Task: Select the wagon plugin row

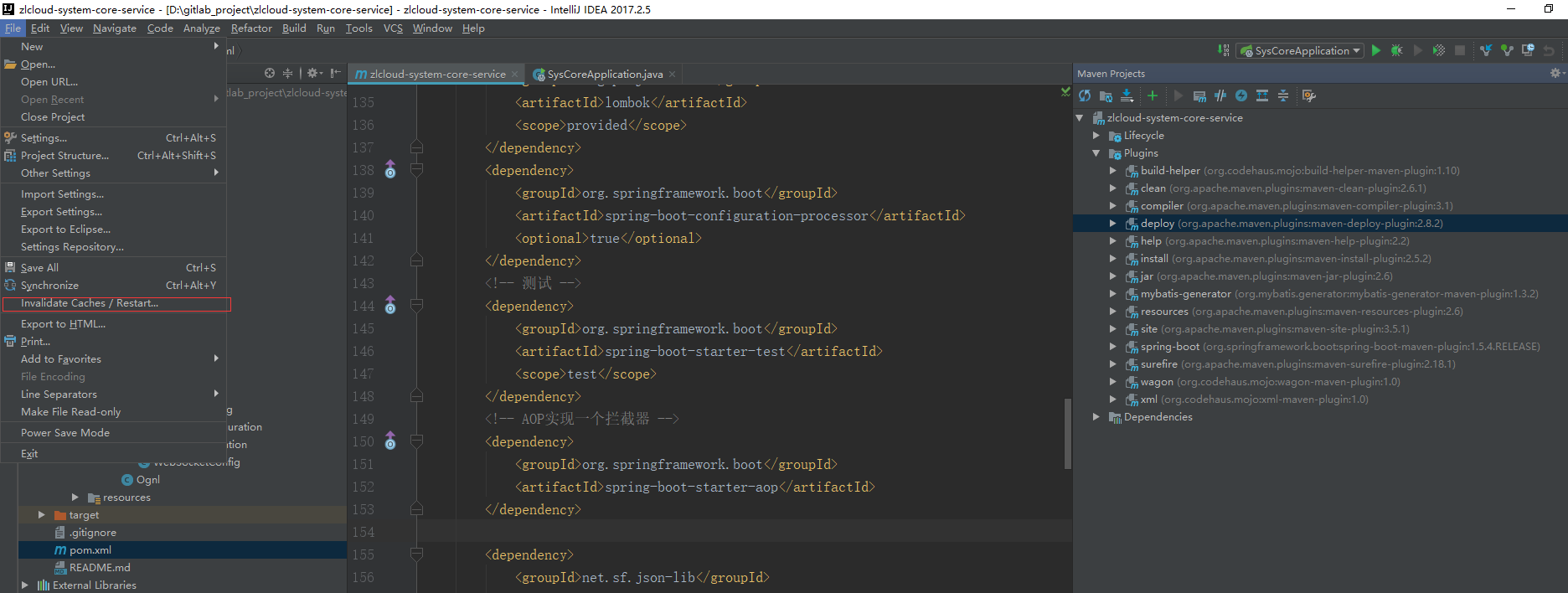Action: click(1320, 382)
